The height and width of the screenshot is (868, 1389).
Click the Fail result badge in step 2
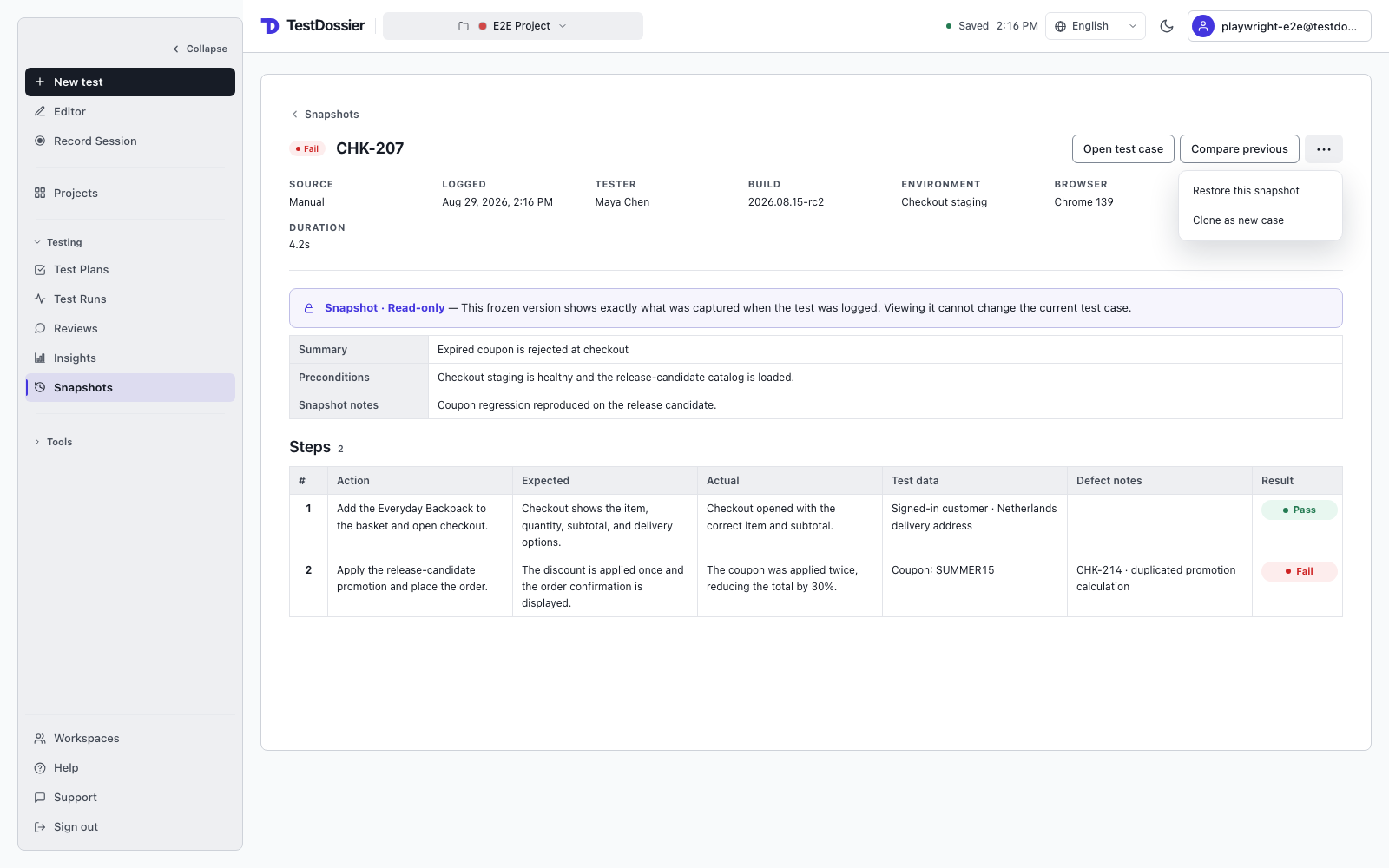pyautogui.click(x=1299, y=571)
